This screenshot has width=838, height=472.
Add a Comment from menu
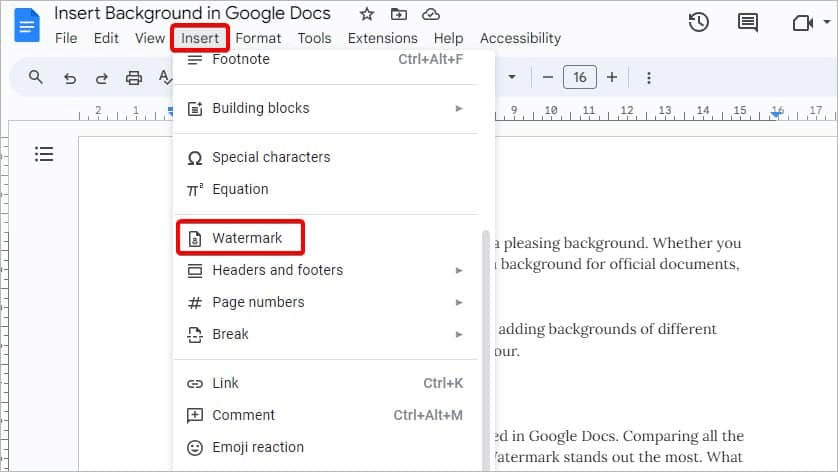coord(326,416)
